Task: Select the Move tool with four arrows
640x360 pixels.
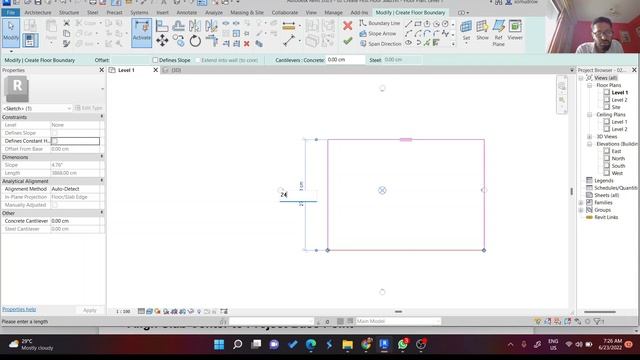Action: [162, 40]
